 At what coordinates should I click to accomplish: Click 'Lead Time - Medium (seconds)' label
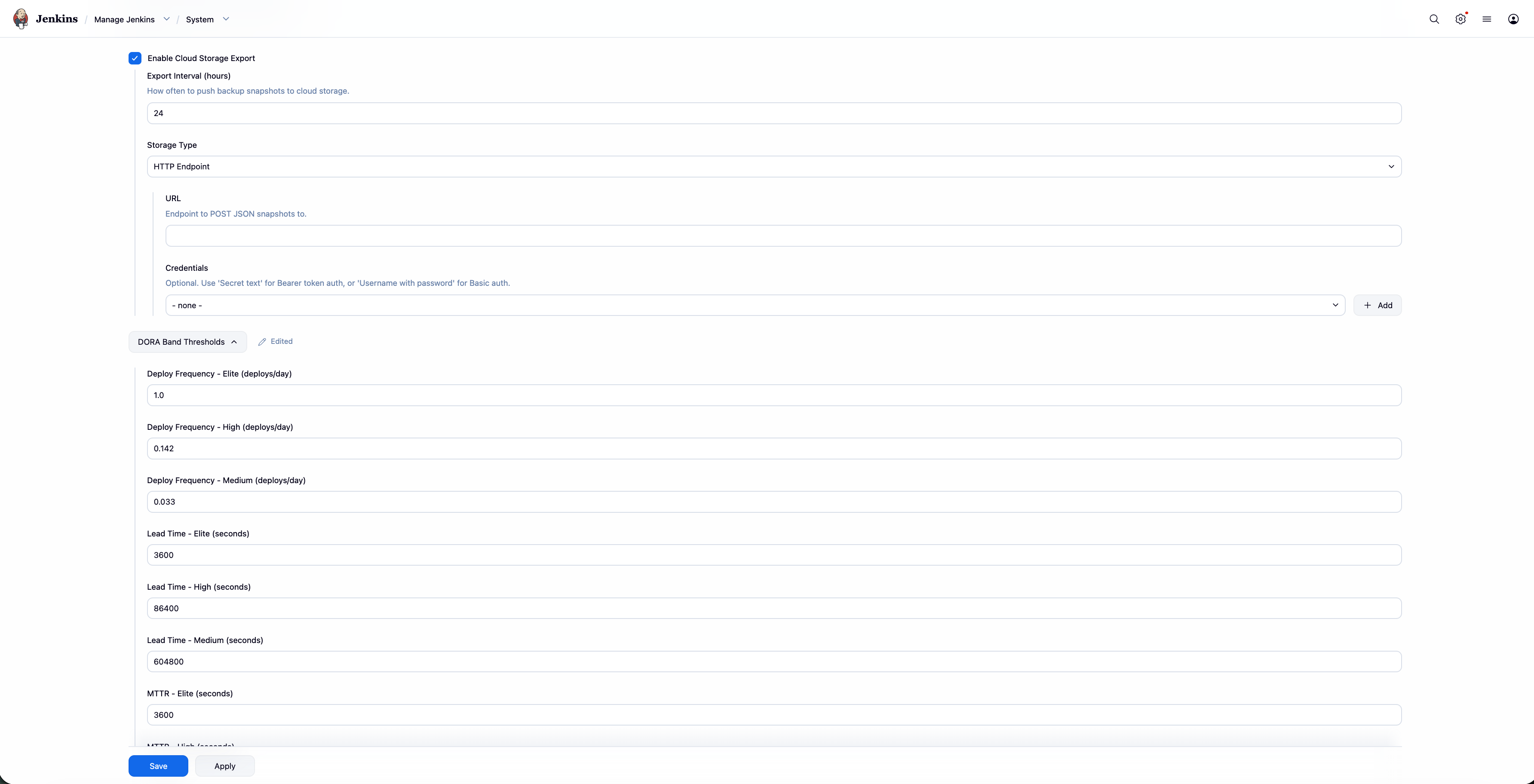click(205, 640)
